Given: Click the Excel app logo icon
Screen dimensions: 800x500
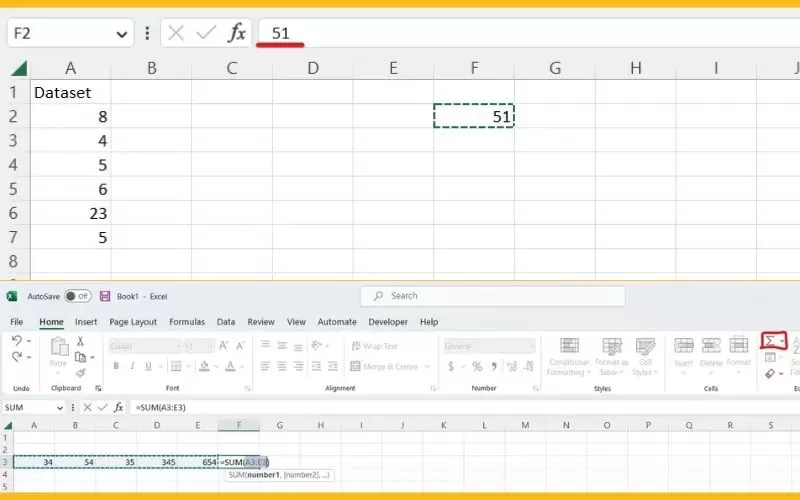Looking at the screenshot, I should point(12,296).
